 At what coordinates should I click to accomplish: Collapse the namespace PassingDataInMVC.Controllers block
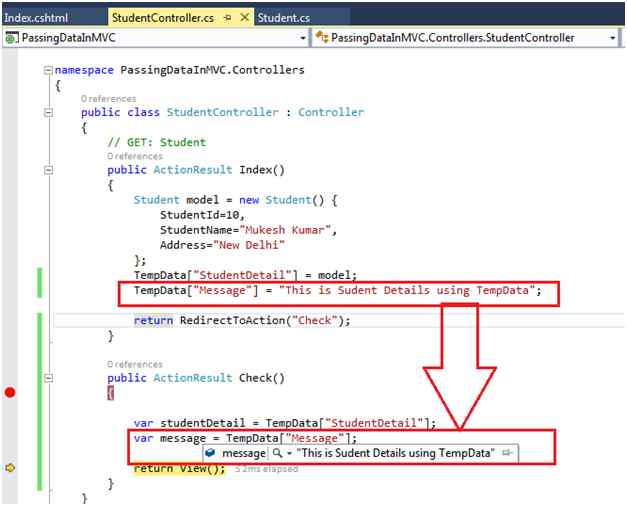[48, 70]
